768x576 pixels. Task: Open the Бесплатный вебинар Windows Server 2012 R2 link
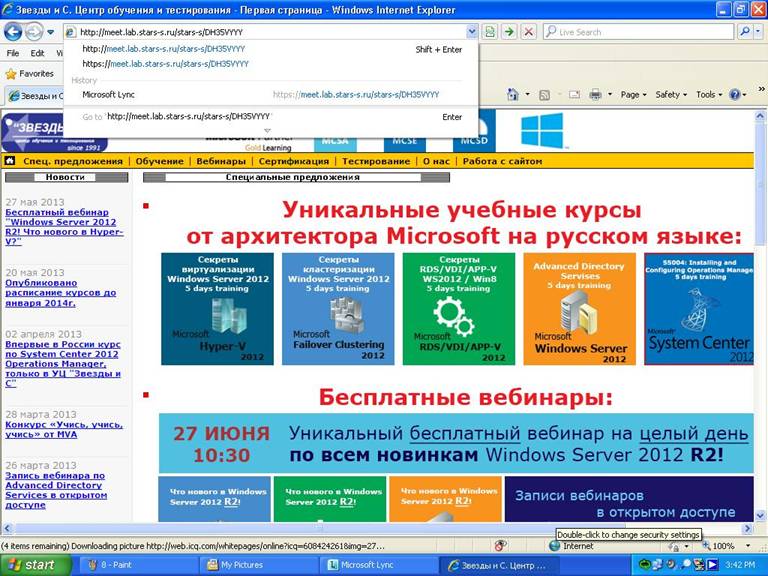coord(64,227)
